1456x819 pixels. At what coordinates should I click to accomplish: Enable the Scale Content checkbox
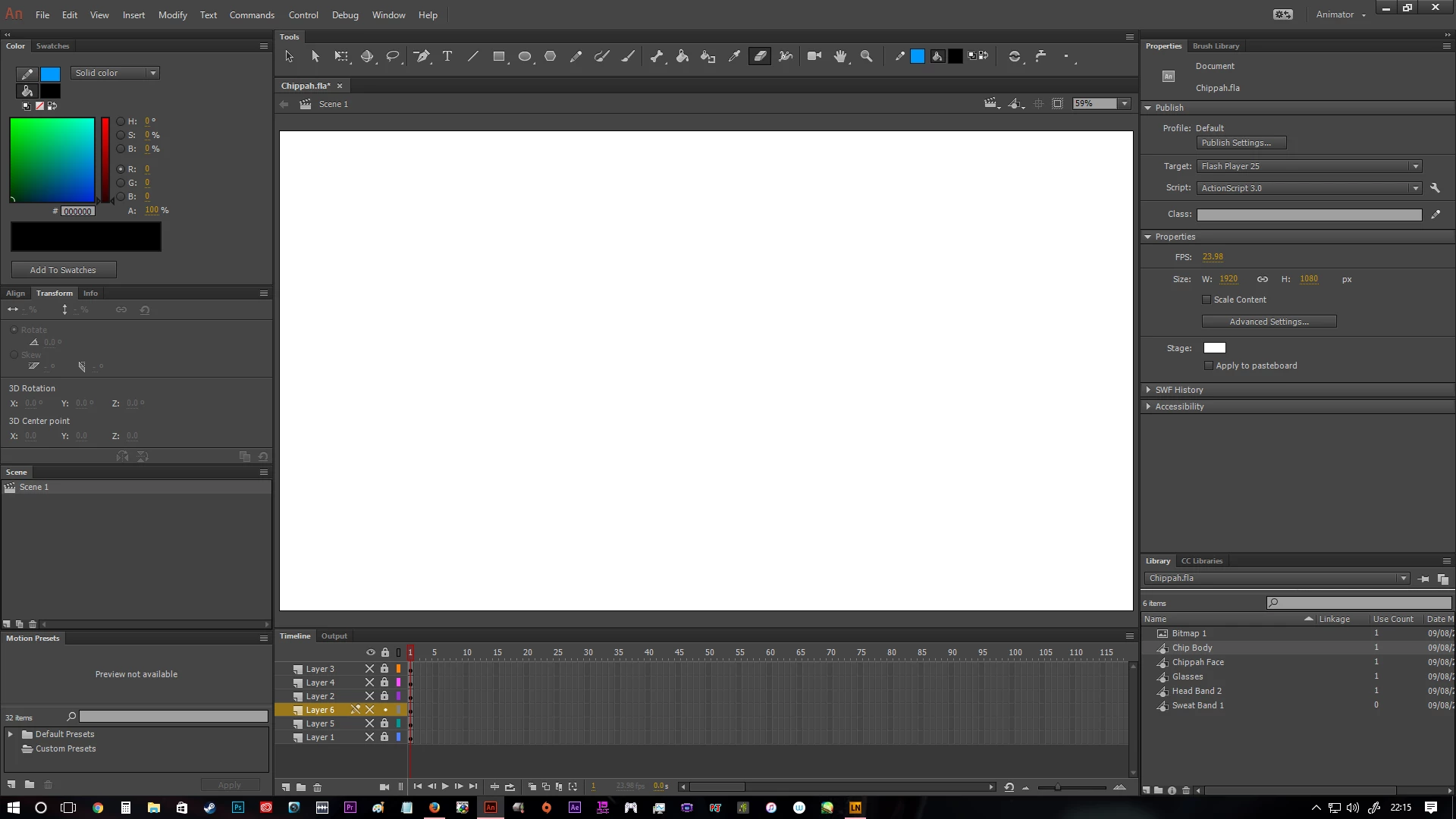coord(1207,300)
